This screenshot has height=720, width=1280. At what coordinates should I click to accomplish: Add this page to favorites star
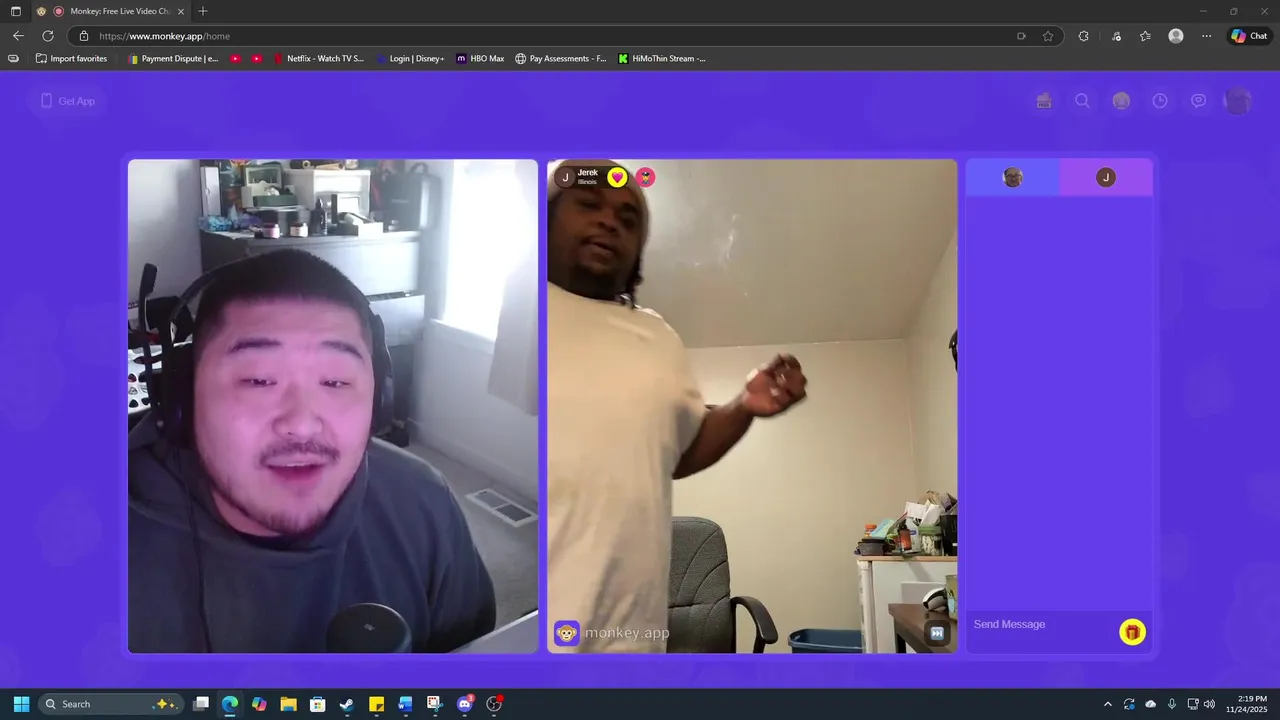click(x=1048, y=36)
